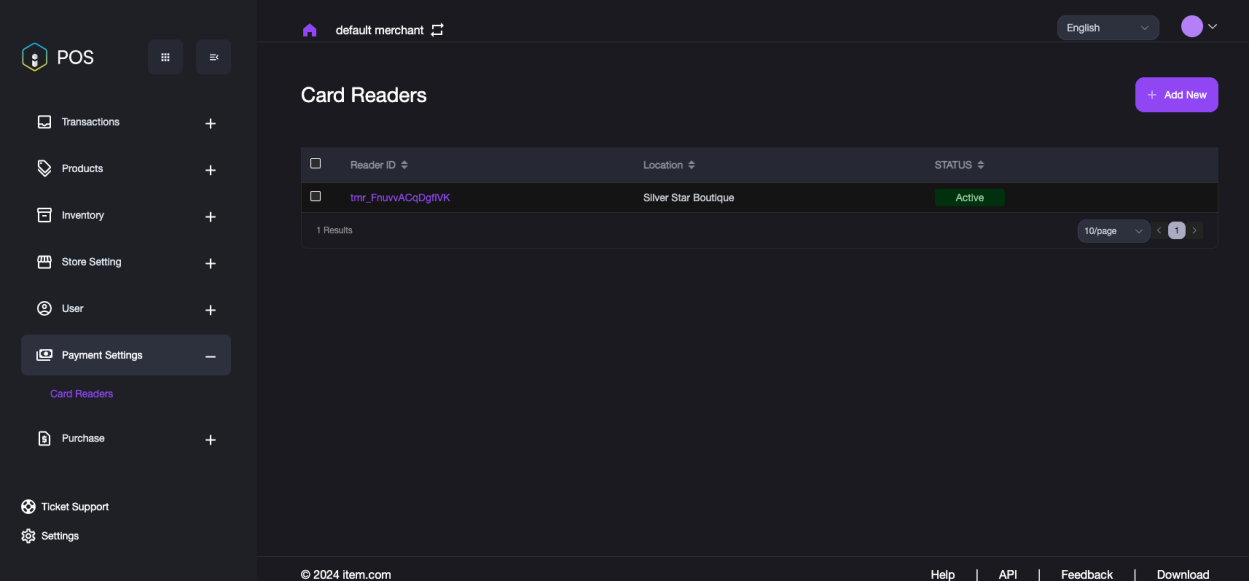Click the Add New button
The image size is (1249, 581).
[x=1176, y=95]
